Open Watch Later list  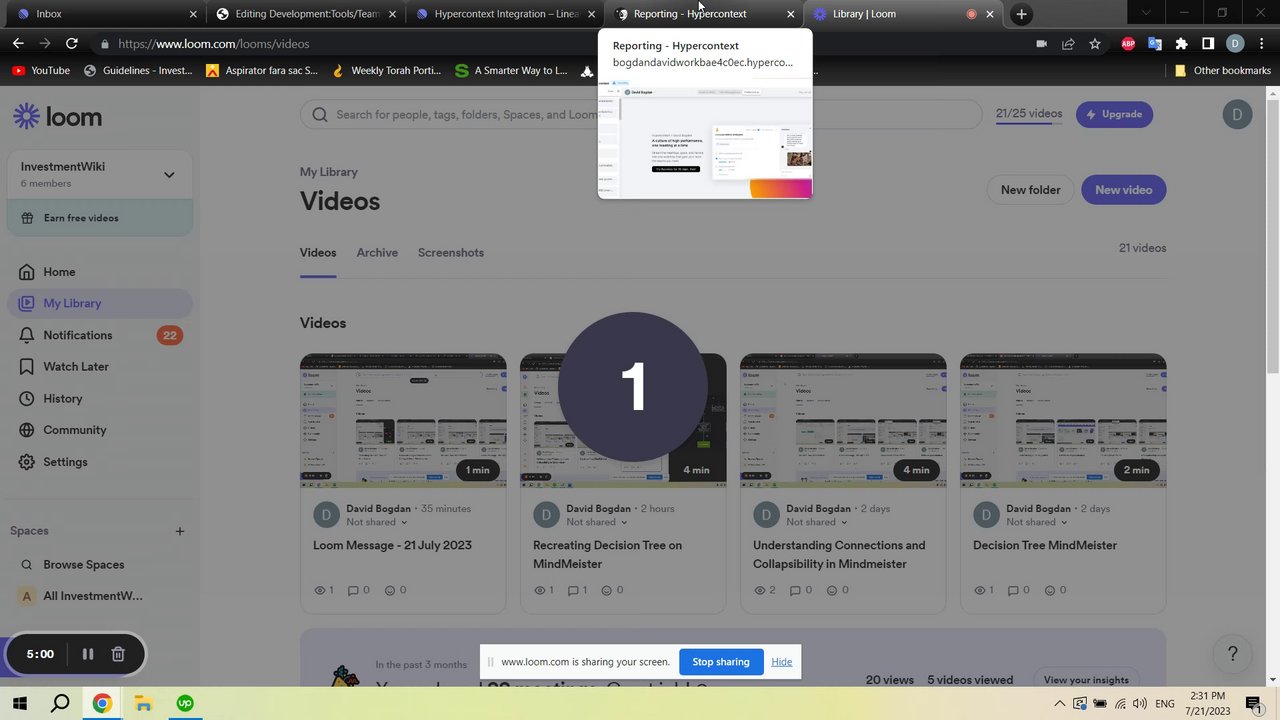click(x=98, y=367)
